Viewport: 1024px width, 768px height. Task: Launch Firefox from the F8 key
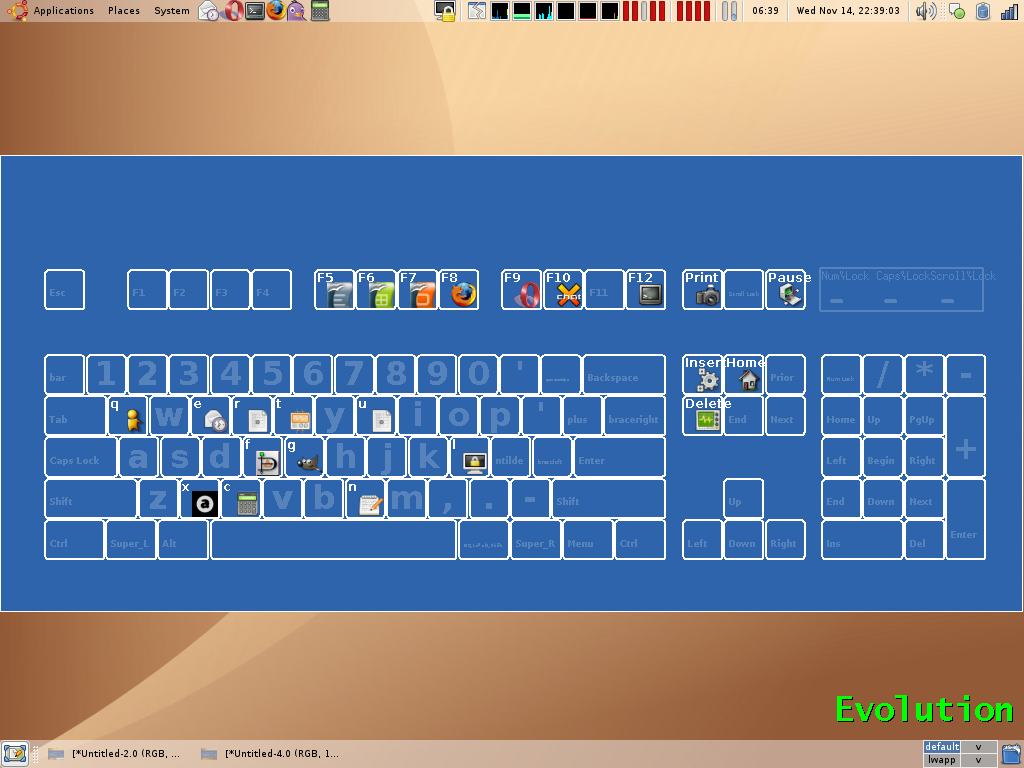pos(462,294)
